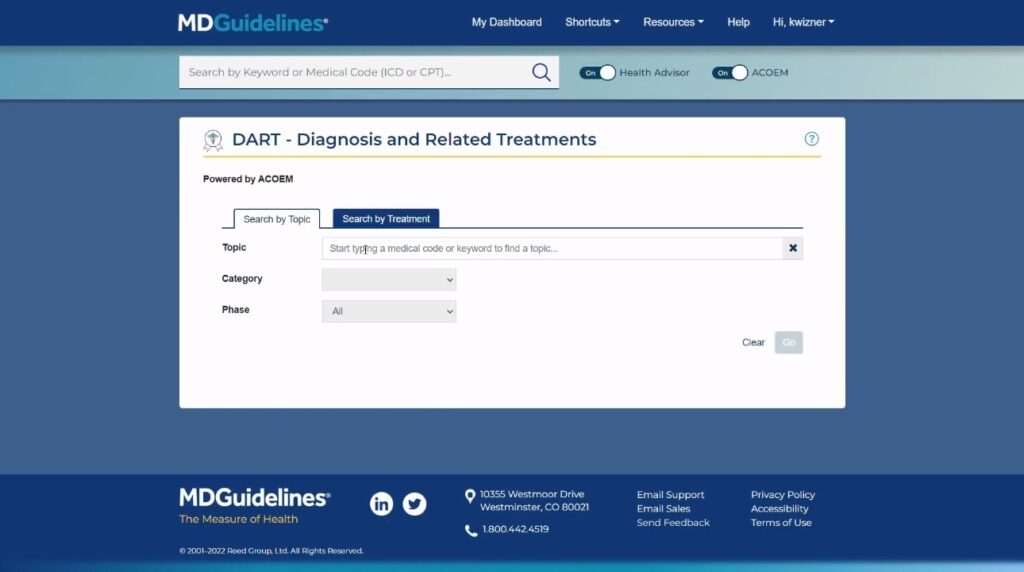Toggle the Health Advisor switch

point(598,72)
